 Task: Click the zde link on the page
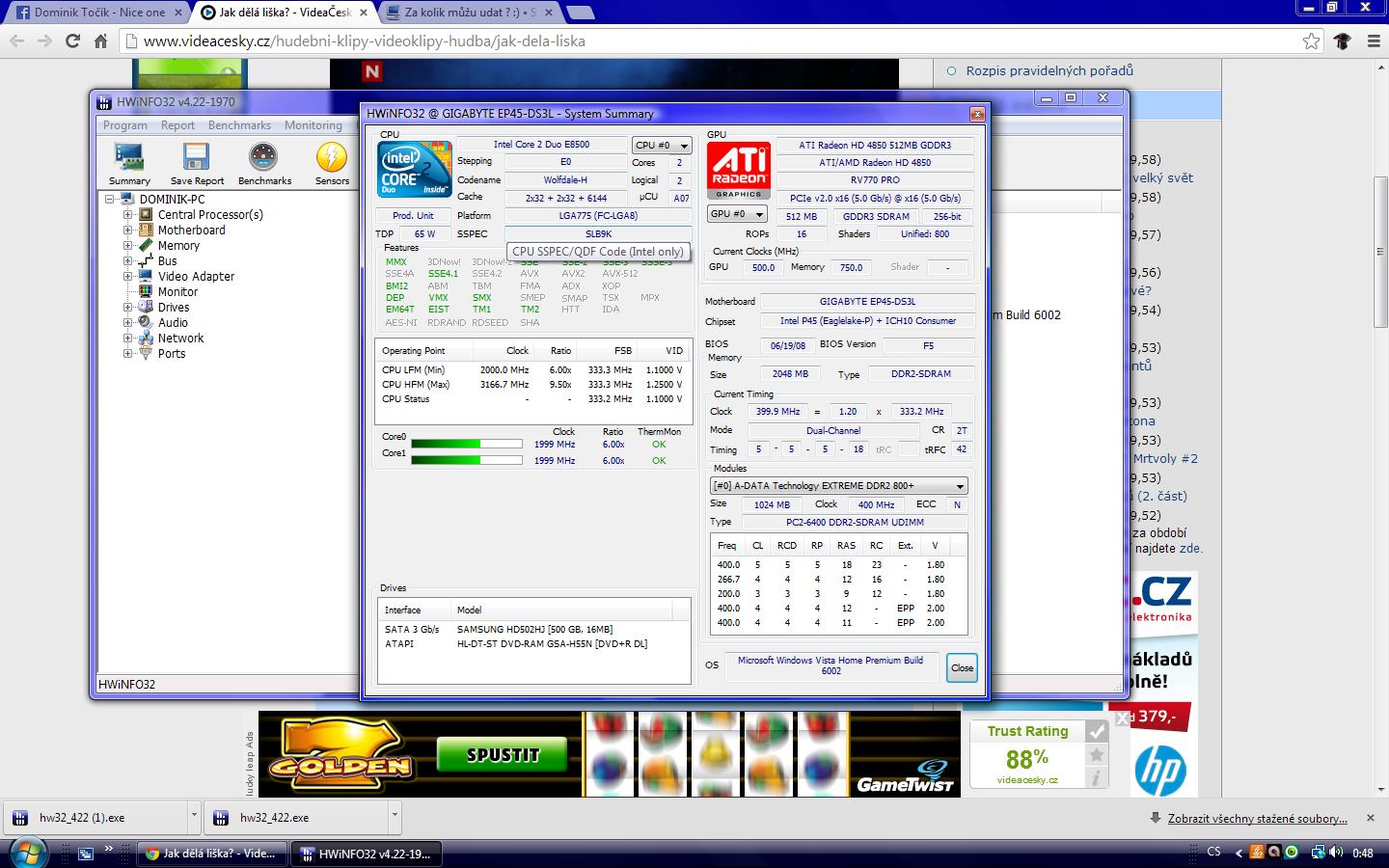1190,548
